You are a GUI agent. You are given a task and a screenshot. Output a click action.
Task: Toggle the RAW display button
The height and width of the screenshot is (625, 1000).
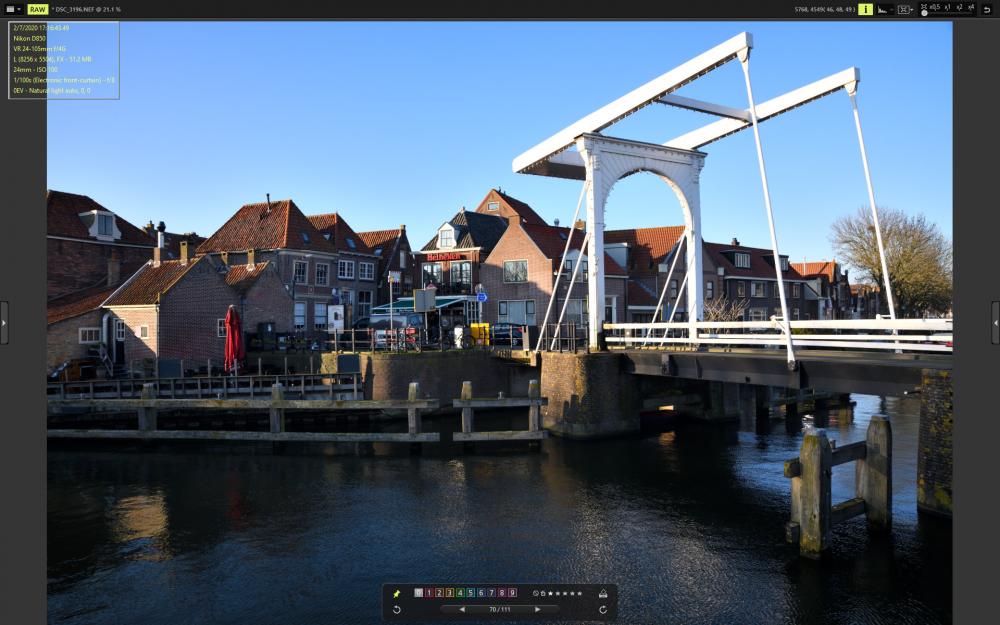tap(38, 9)
